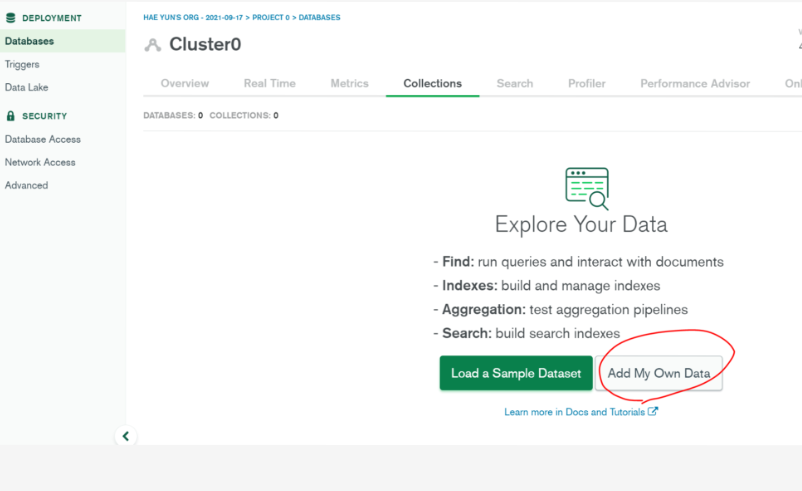The height and width of the screenshot is (491, 802).
Task: Open Data Lake in the sidebar
Action: [27, 87]
